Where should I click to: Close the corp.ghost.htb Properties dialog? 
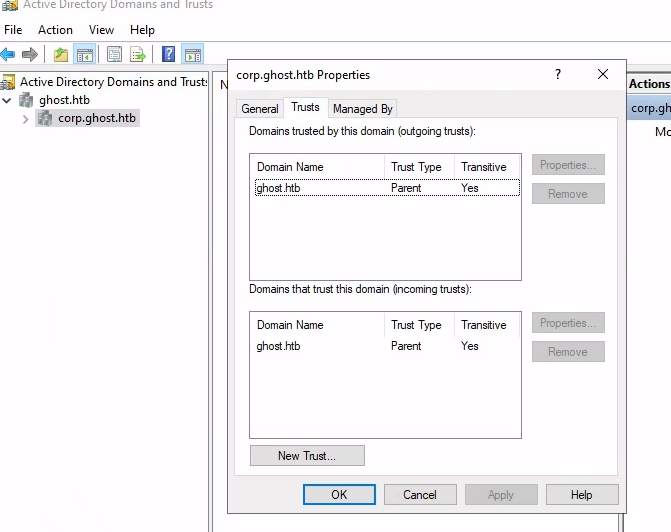[x=603, y=74]
